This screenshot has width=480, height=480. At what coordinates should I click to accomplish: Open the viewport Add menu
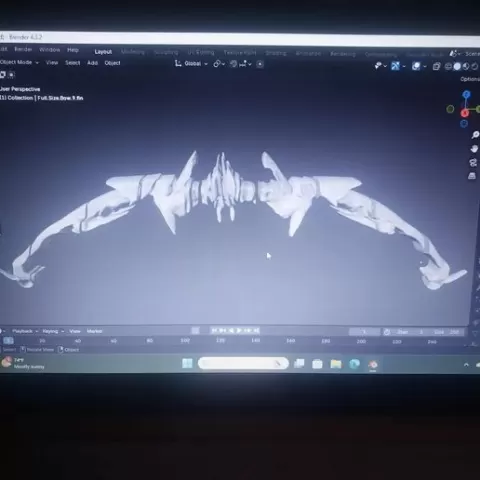92,63
